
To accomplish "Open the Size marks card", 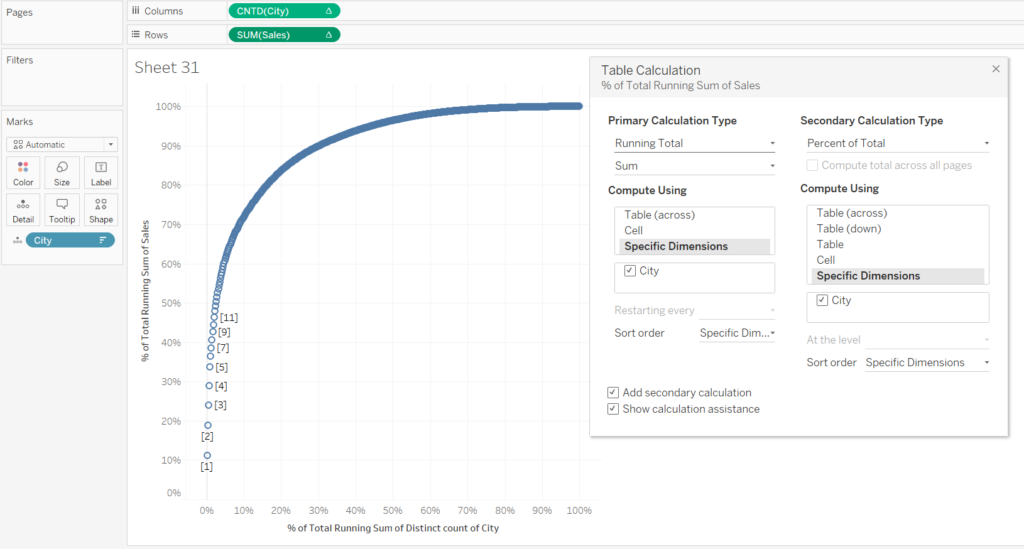I will click(62, 172).
